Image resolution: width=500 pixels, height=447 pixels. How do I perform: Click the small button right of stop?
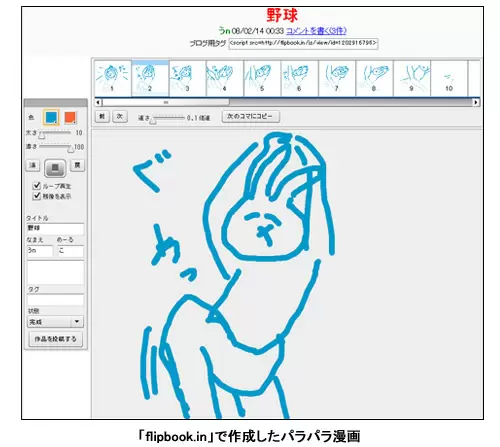[x=77, y=165]
